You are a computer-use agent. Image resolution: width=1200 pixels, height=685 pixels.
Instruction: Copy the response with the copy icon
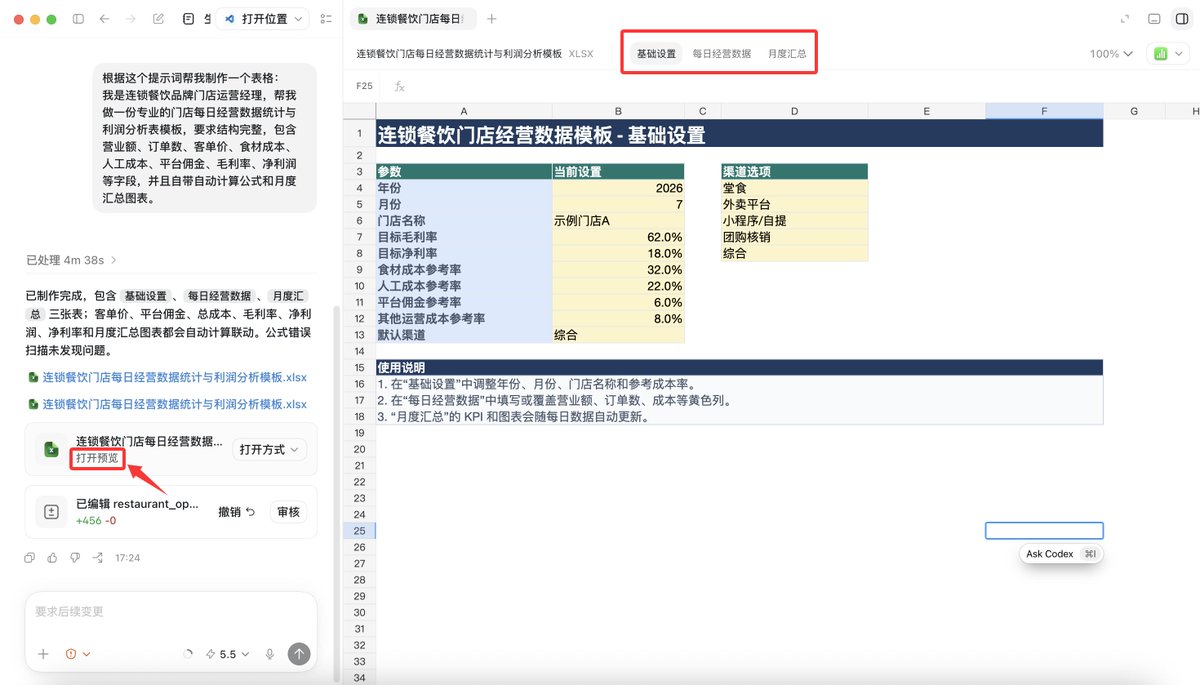point(30,557)
